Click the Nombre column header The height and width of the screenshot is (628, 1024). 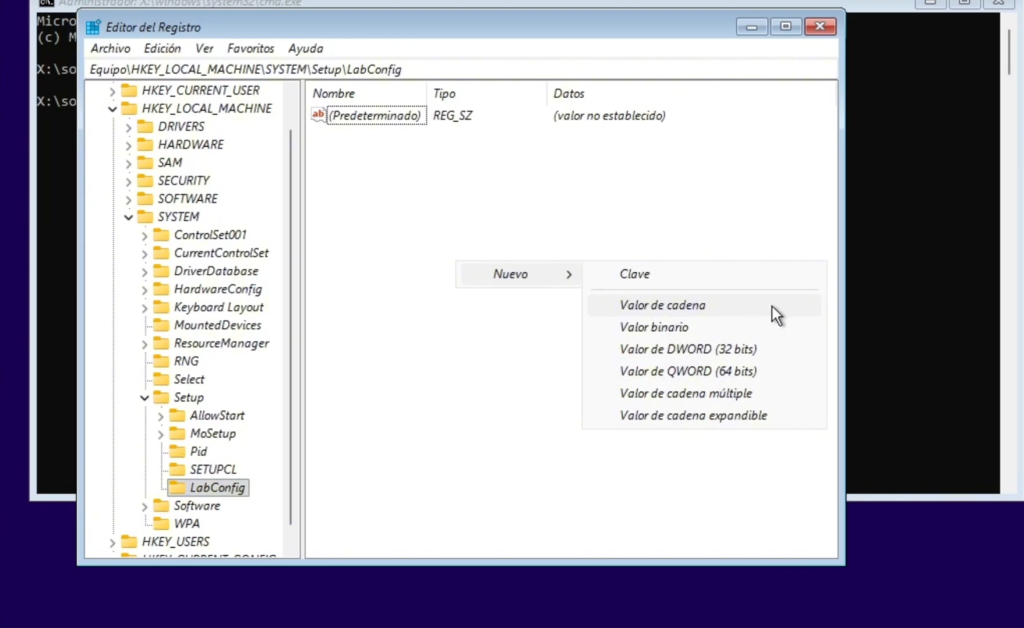click(x=335, y=94)
